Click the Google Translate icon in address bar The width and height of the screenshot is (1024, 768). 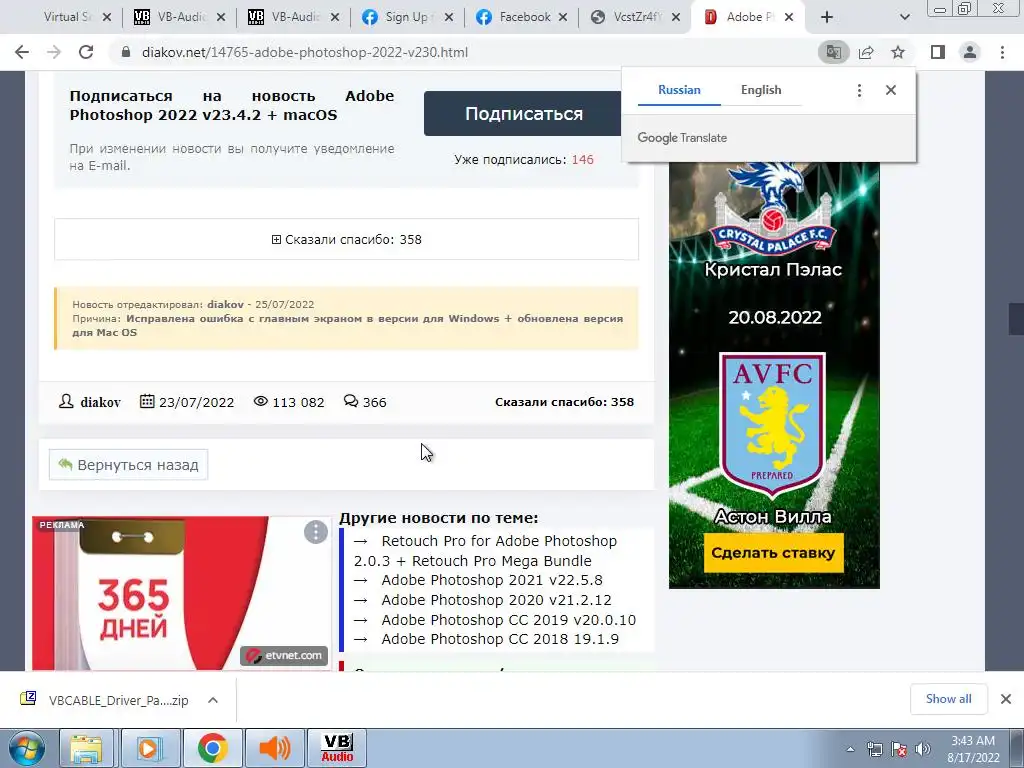coord(833,52)
